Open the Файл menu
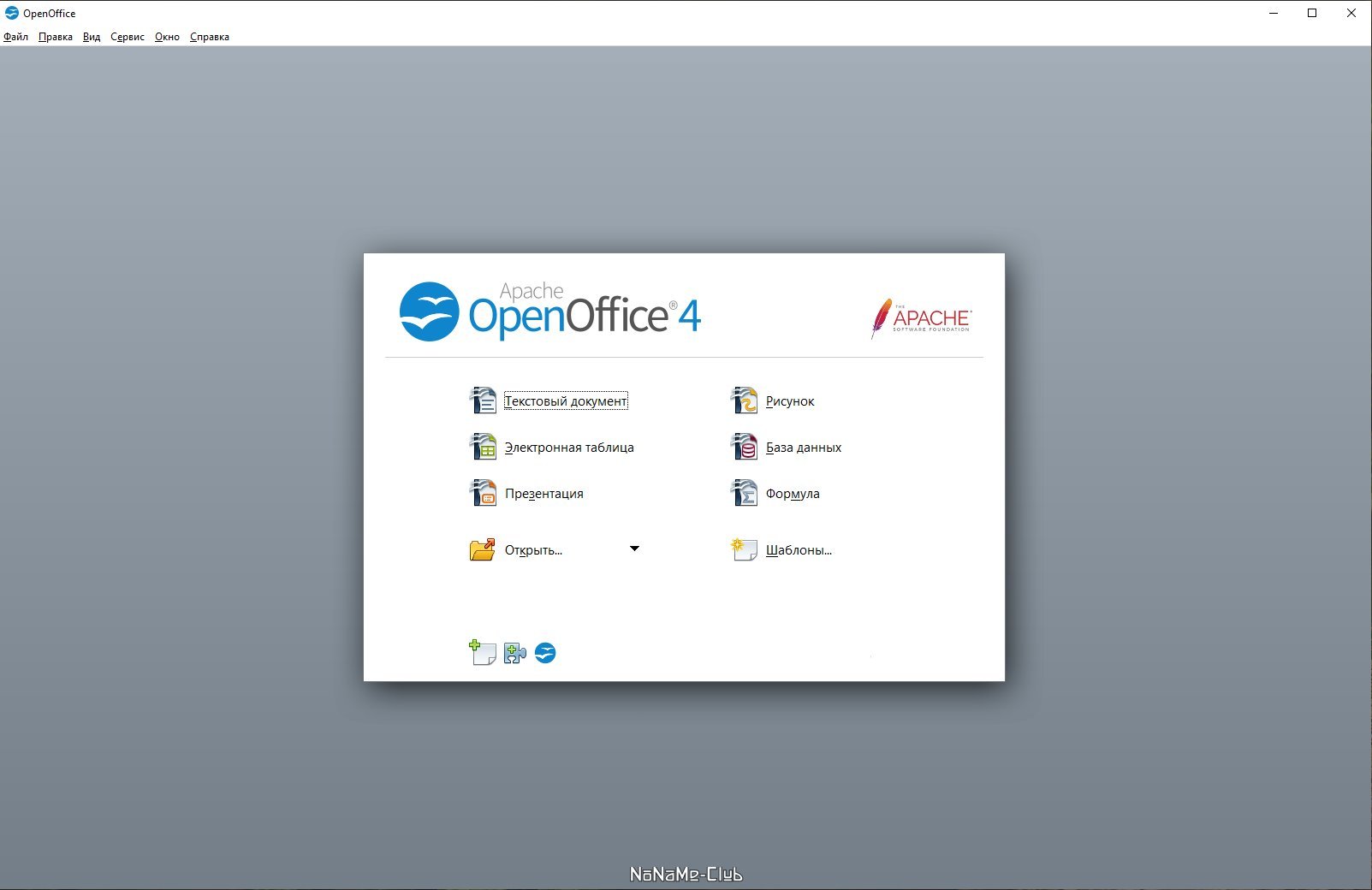Screen dimensions: 1372x890 (x=16, y=37)
